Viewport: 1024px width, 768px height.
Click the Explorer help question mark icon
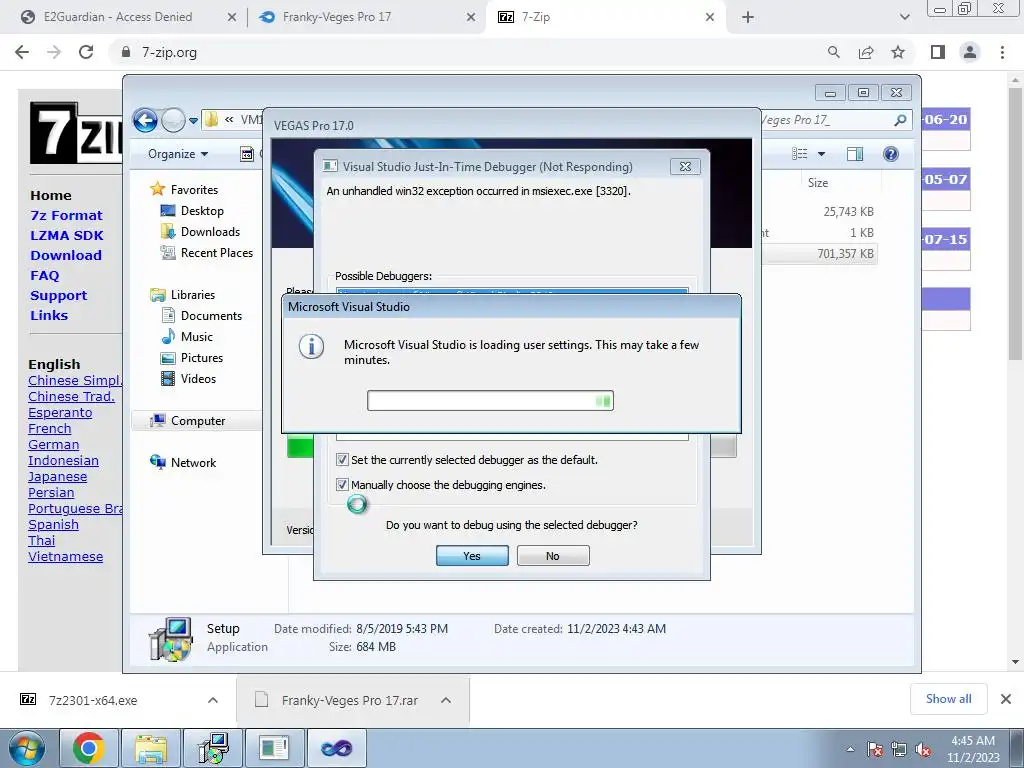click(891, 153)
